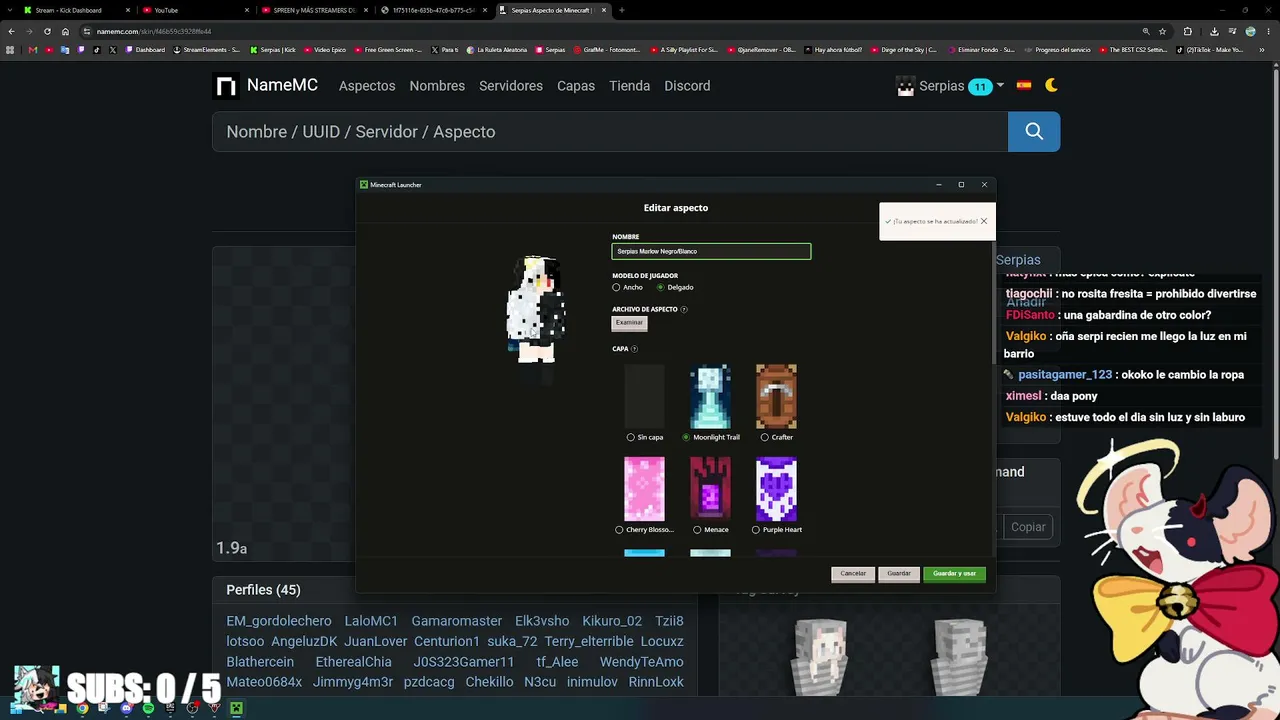Open the Tienda menu on NameMC
The image size is (1280, 720).
pyautogui.click(x=630, y=86)
